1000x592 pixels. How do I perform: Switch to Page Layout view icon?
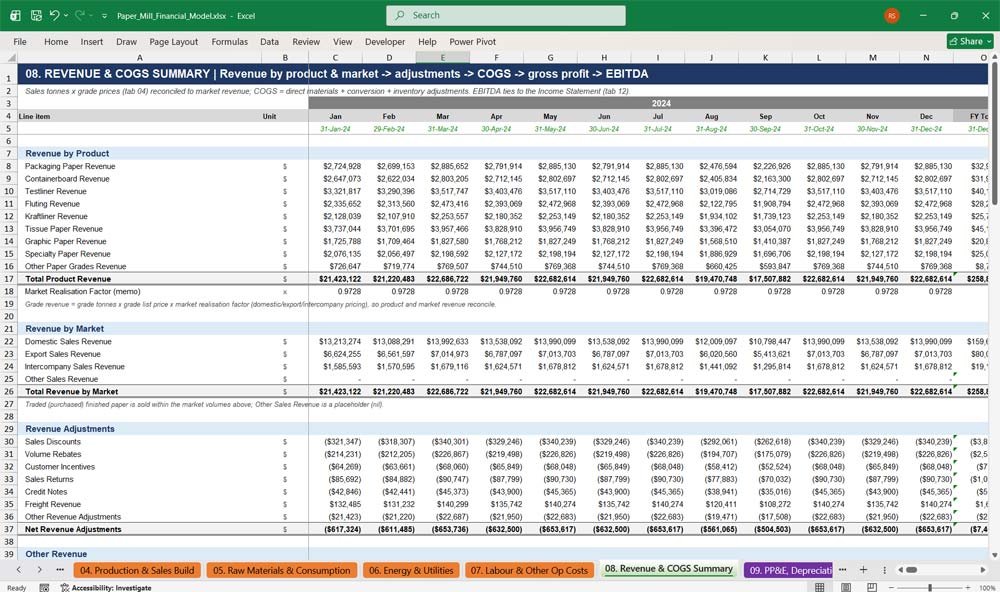(x=846, y=587)
